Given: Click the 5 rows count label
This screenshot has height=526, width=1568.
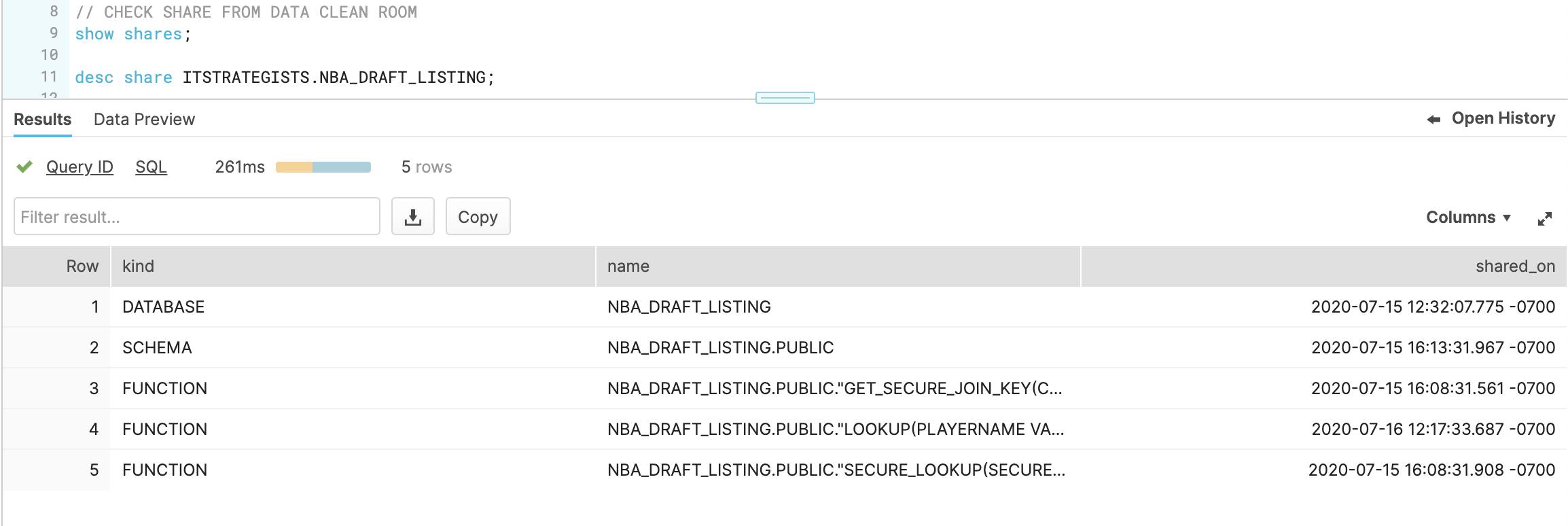Looking at the screenshot, I should pyautogui.click(x=427, y=167).
